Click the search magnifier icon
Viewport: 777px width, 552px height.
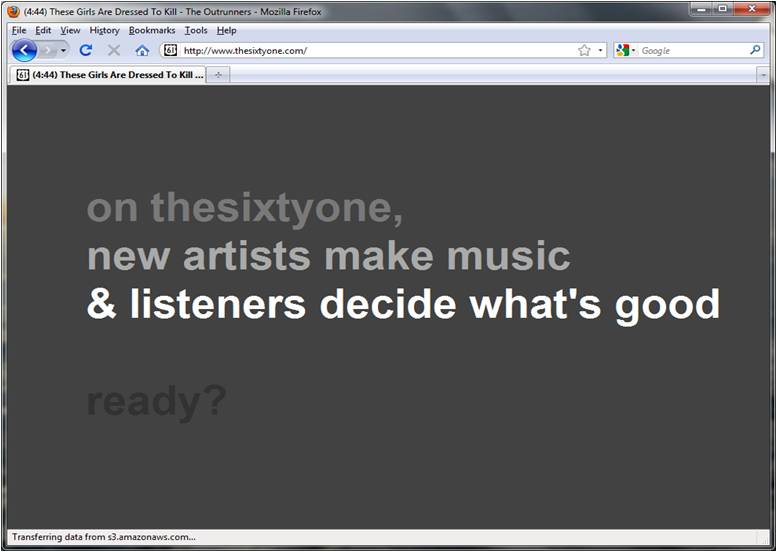pos(755,50)
